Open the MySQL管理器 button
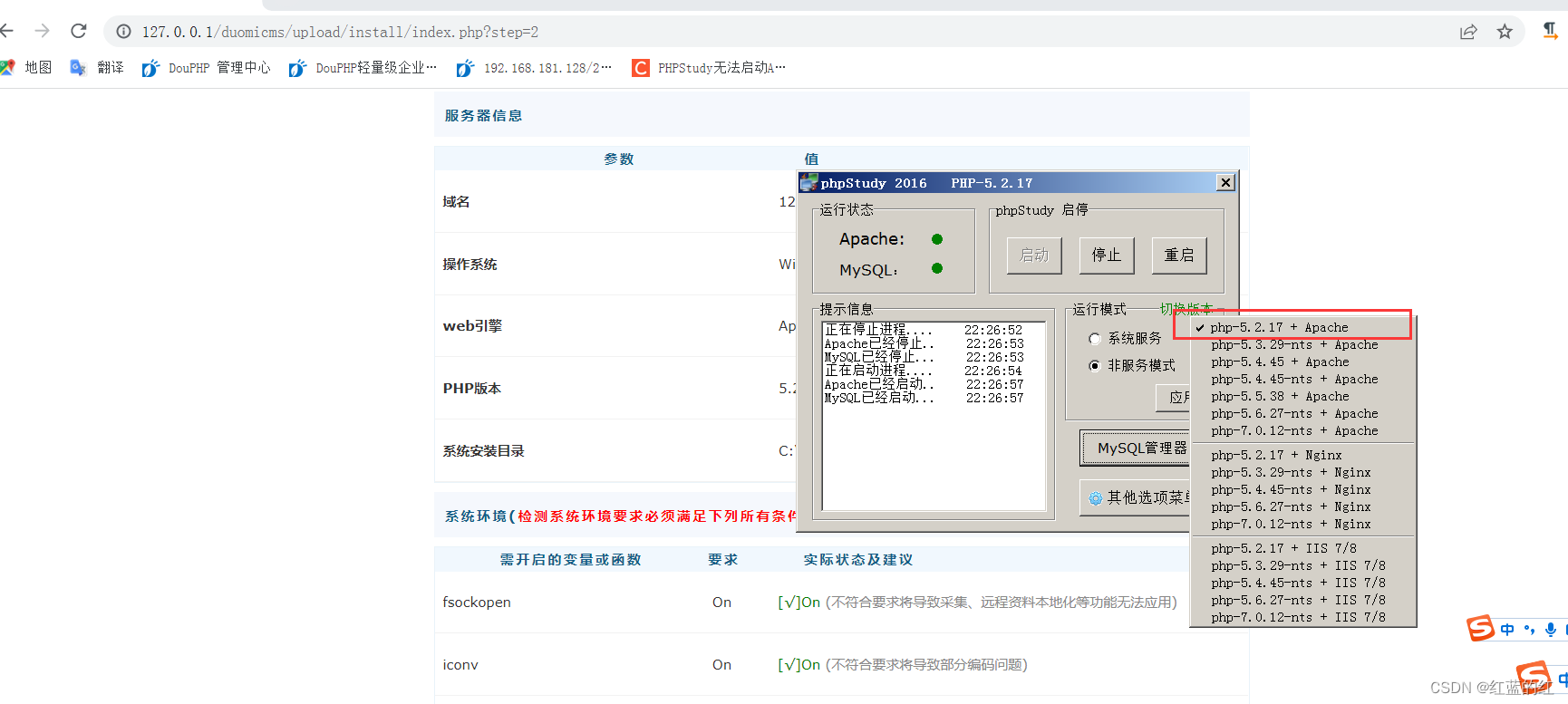Image resolution: width=1568 pixels, height=704 pixels. point(1136,448)
